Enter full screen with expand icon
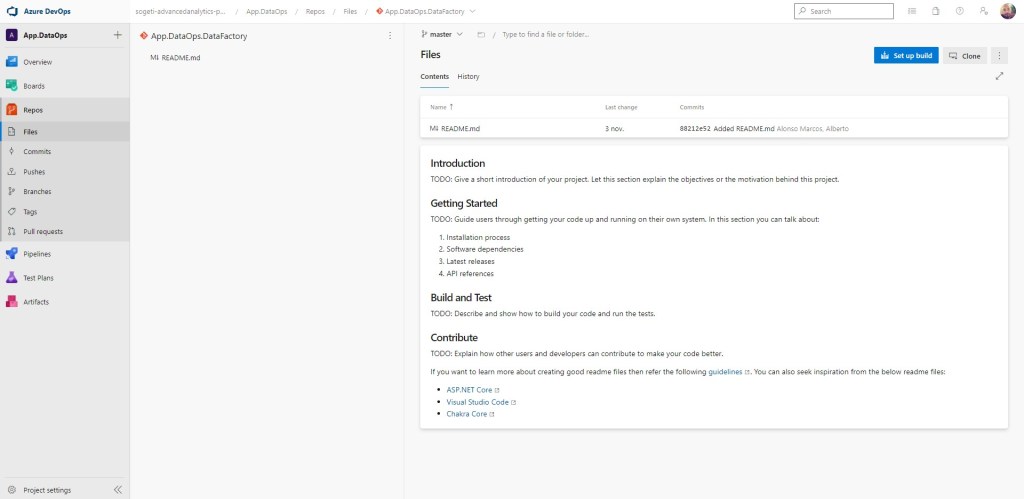The width and height of the screenshot is (1024, 499). 999,76
